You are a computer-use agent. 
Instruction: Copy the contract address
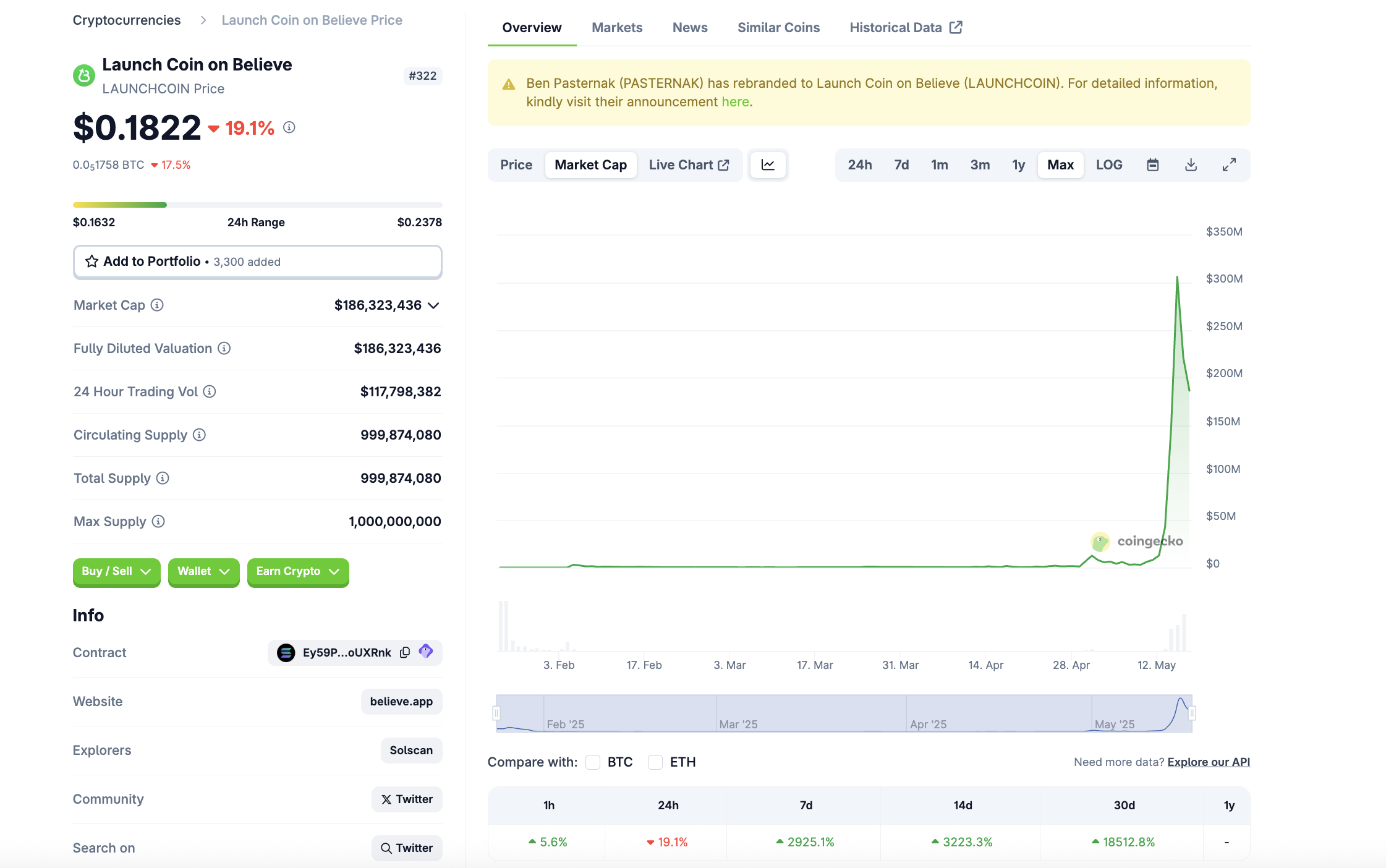[405, 652]
